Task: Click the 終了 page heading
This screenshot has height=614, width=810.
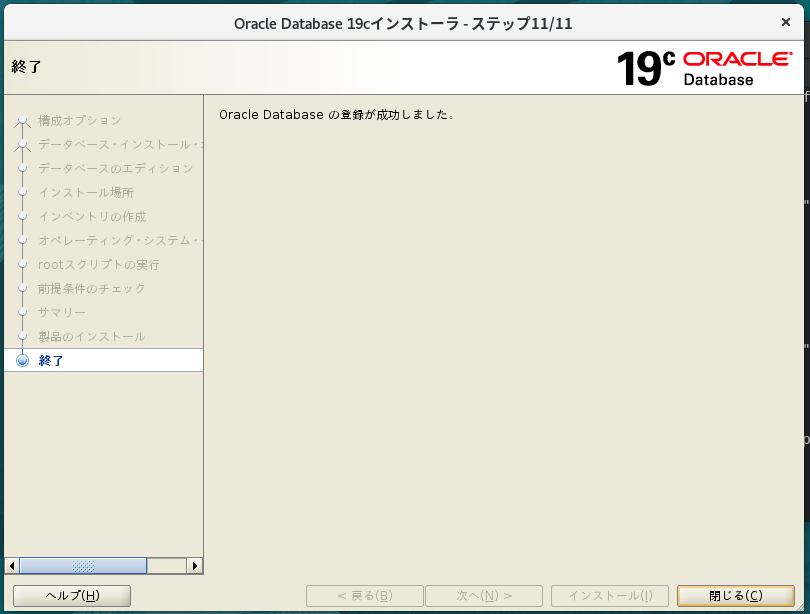Action: point(26,67)
